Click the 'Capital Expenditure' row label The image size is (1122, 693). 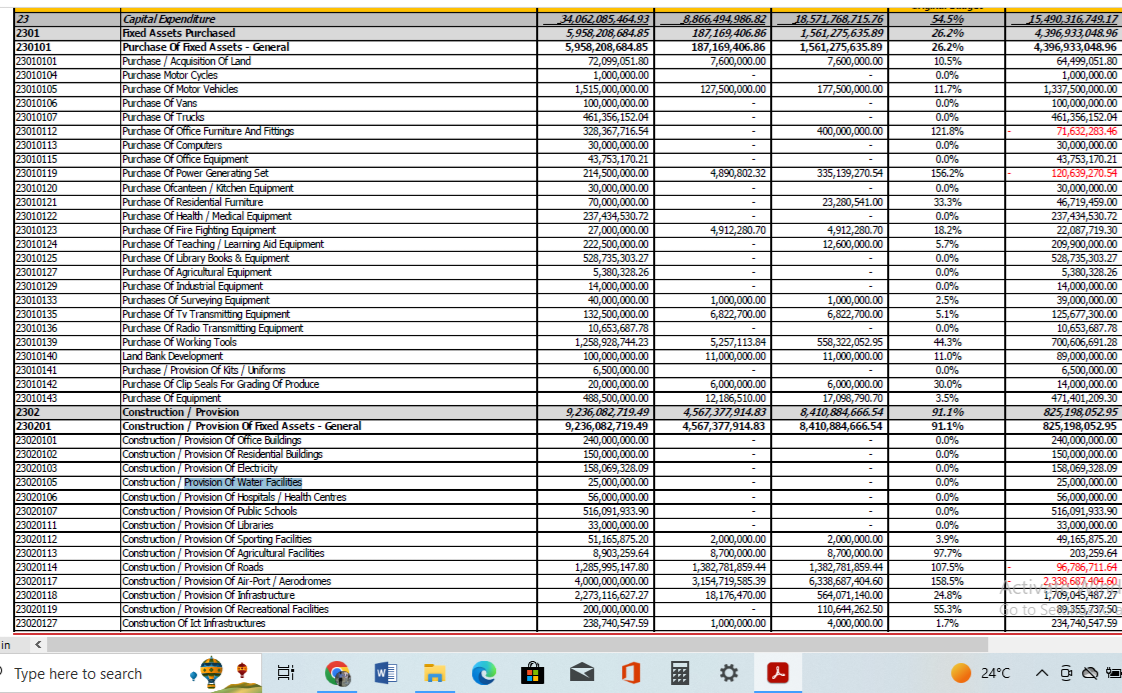pyautogui.click(x=169, y=19)
